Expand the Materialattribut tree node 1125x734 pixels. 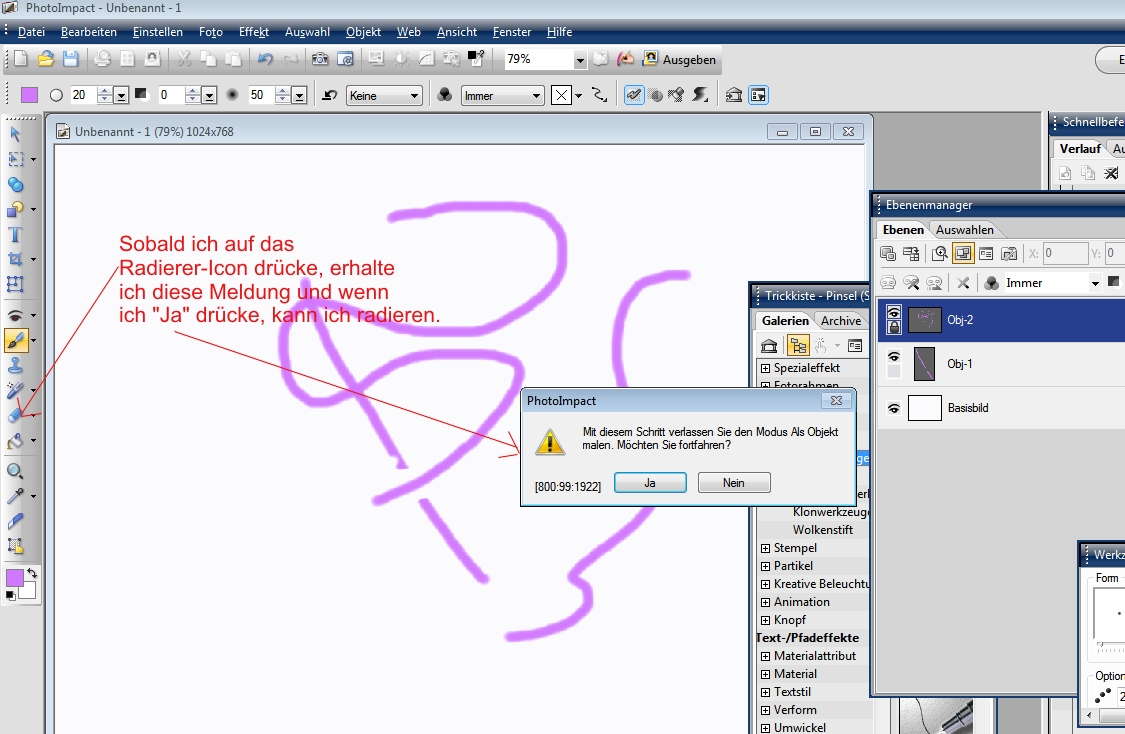pos(766,656)
